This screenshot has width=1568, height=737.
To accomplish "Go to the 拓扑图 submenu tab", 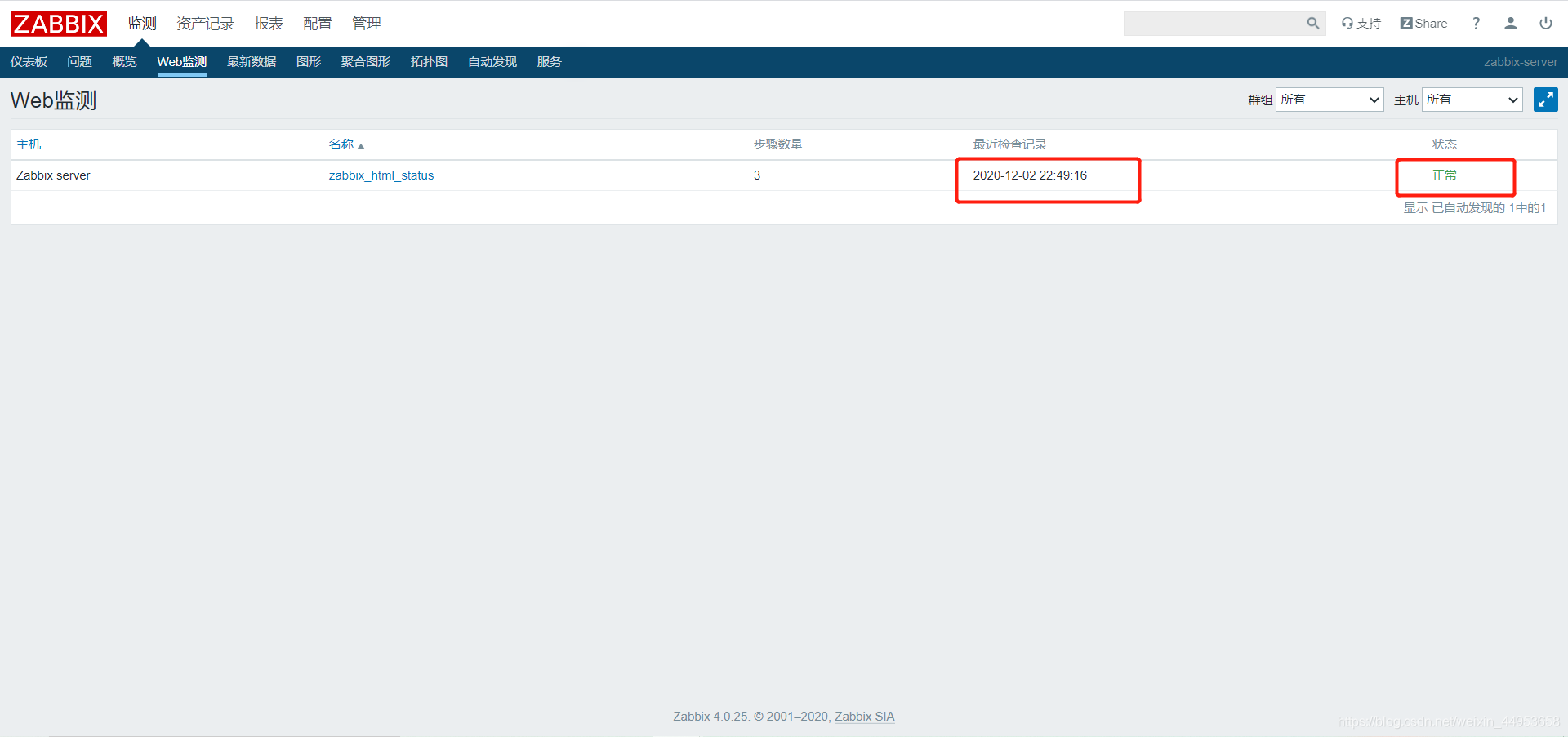I will [x=429, y=62].
